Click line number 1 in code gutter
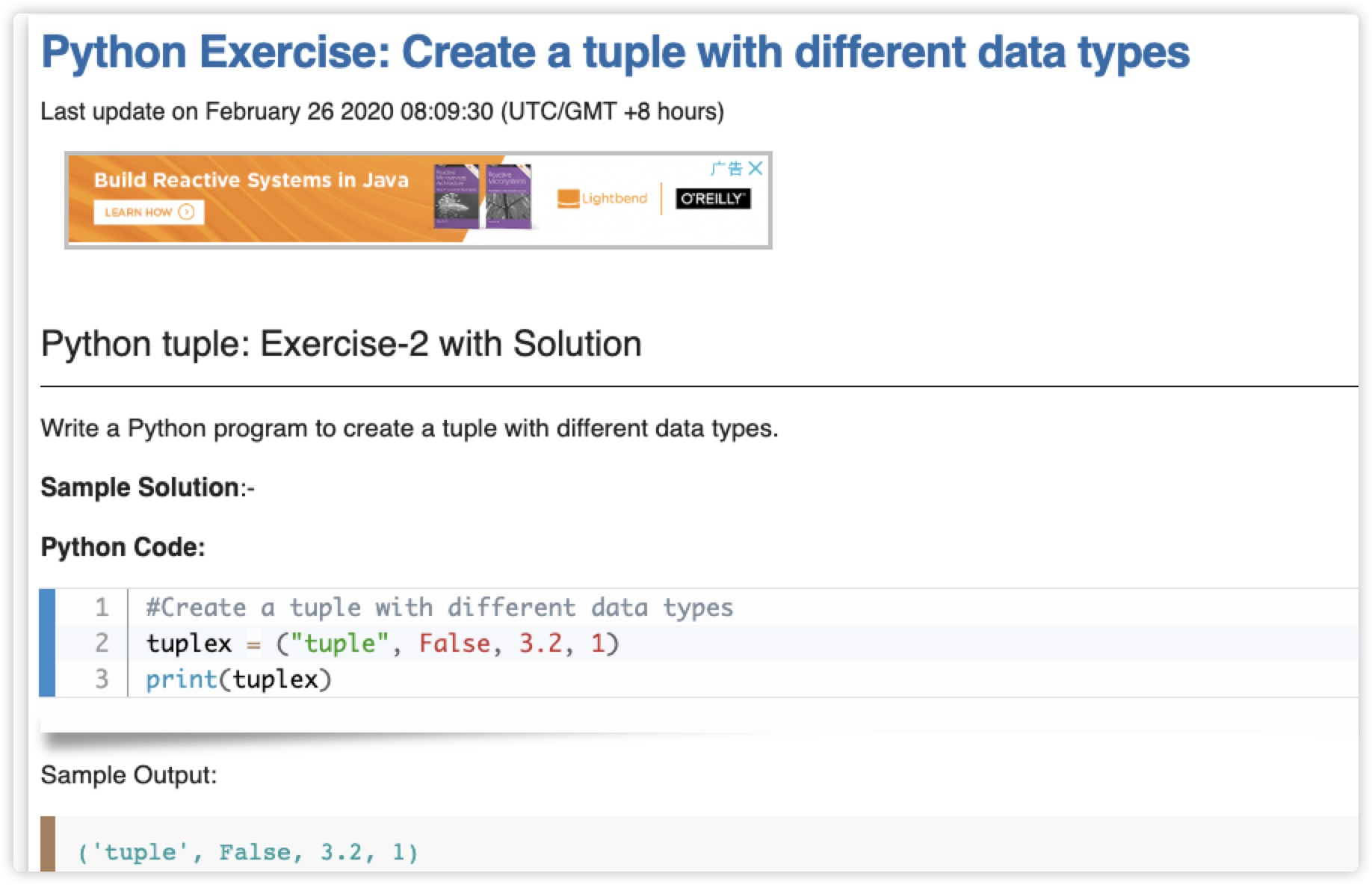This screenshot has width=1372, height=885. [x=102, y=607]
